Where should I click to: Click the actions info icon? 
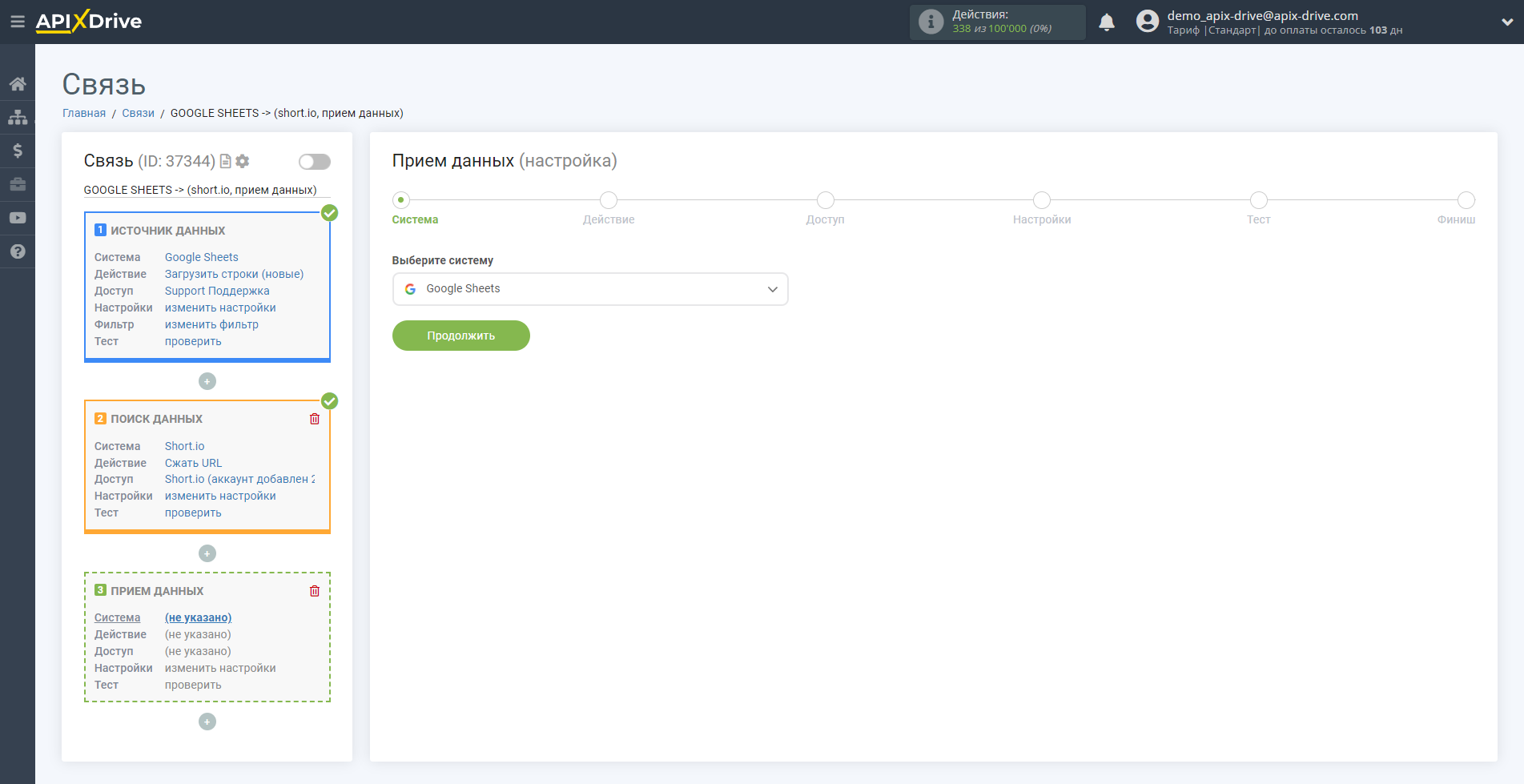931,22
